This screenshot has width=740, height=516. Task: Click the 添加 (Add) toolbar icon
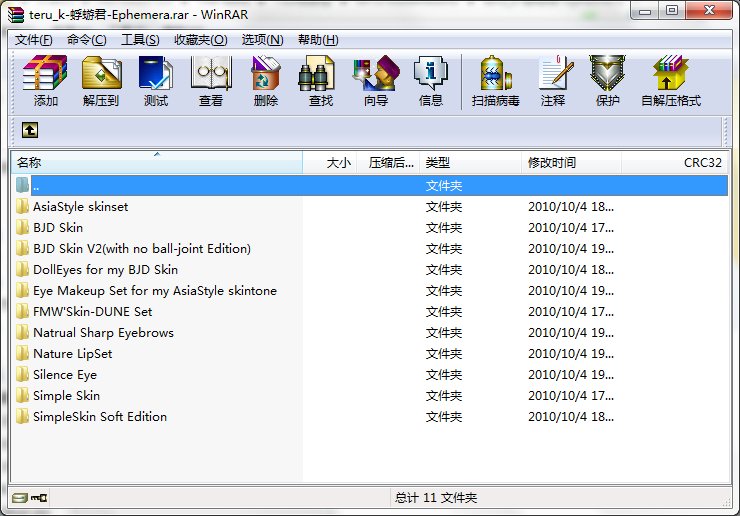(x=45, y=81)
